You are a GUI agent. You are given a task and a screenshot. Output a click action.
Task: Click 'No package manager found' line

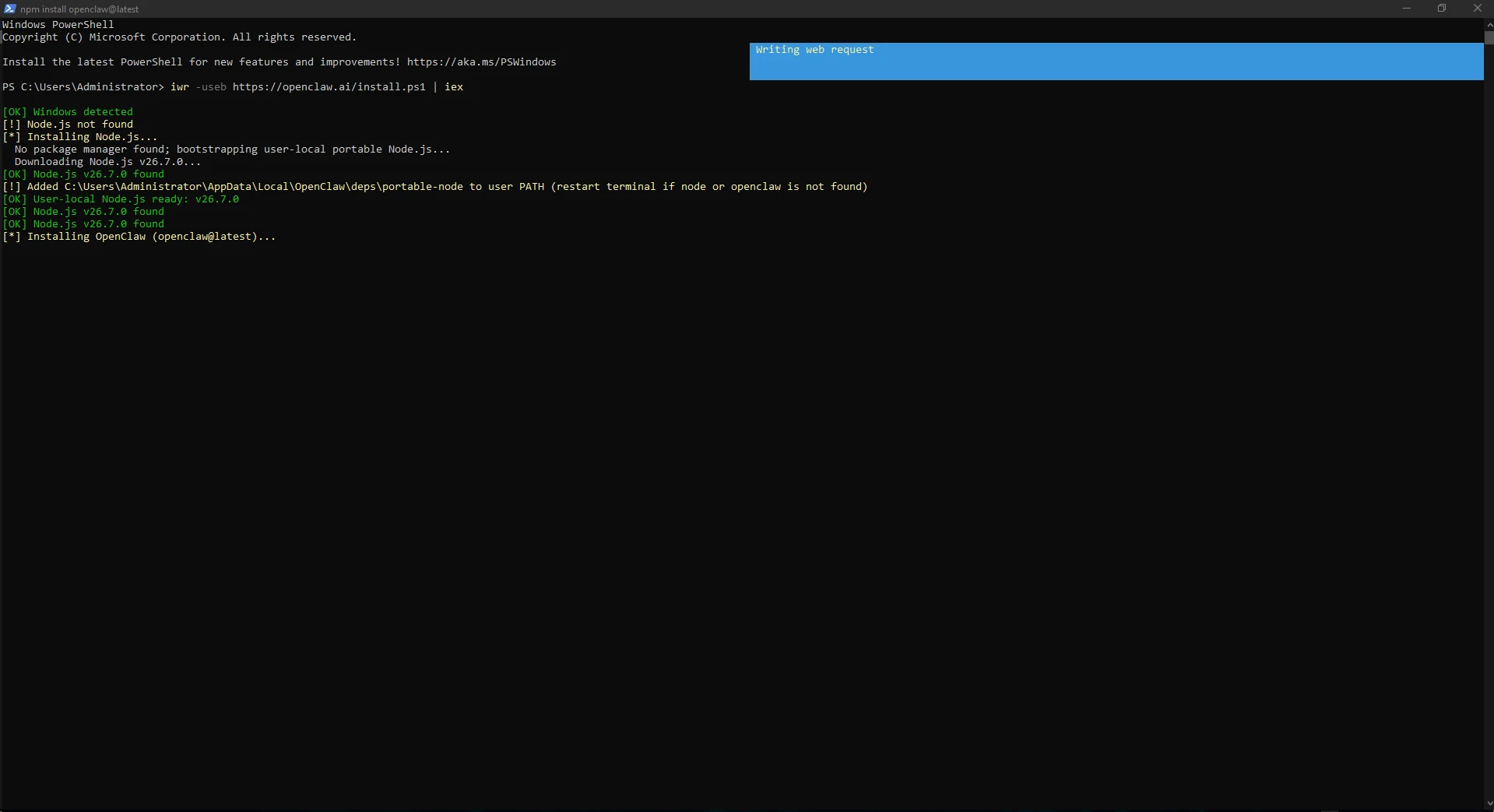tap(233, 149)
